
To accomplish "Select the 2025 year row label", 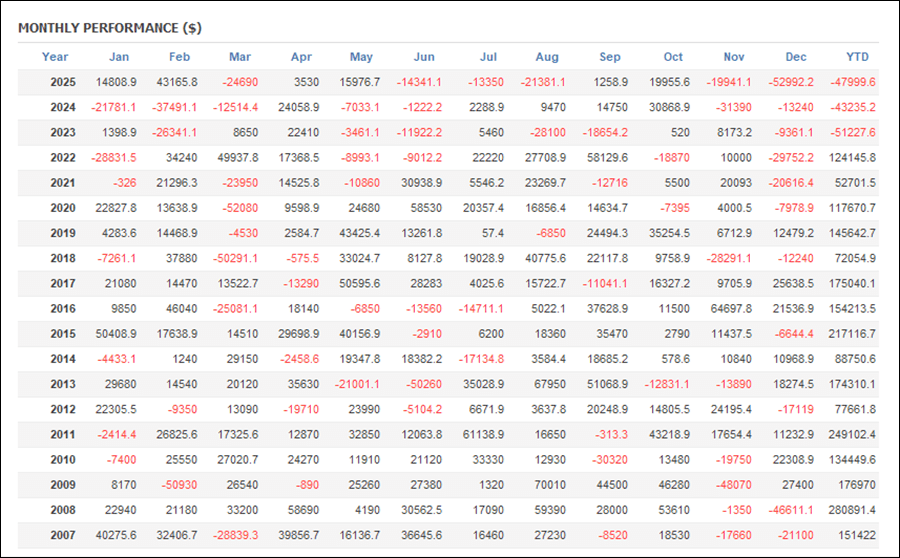I will click(x=63, y=82).
